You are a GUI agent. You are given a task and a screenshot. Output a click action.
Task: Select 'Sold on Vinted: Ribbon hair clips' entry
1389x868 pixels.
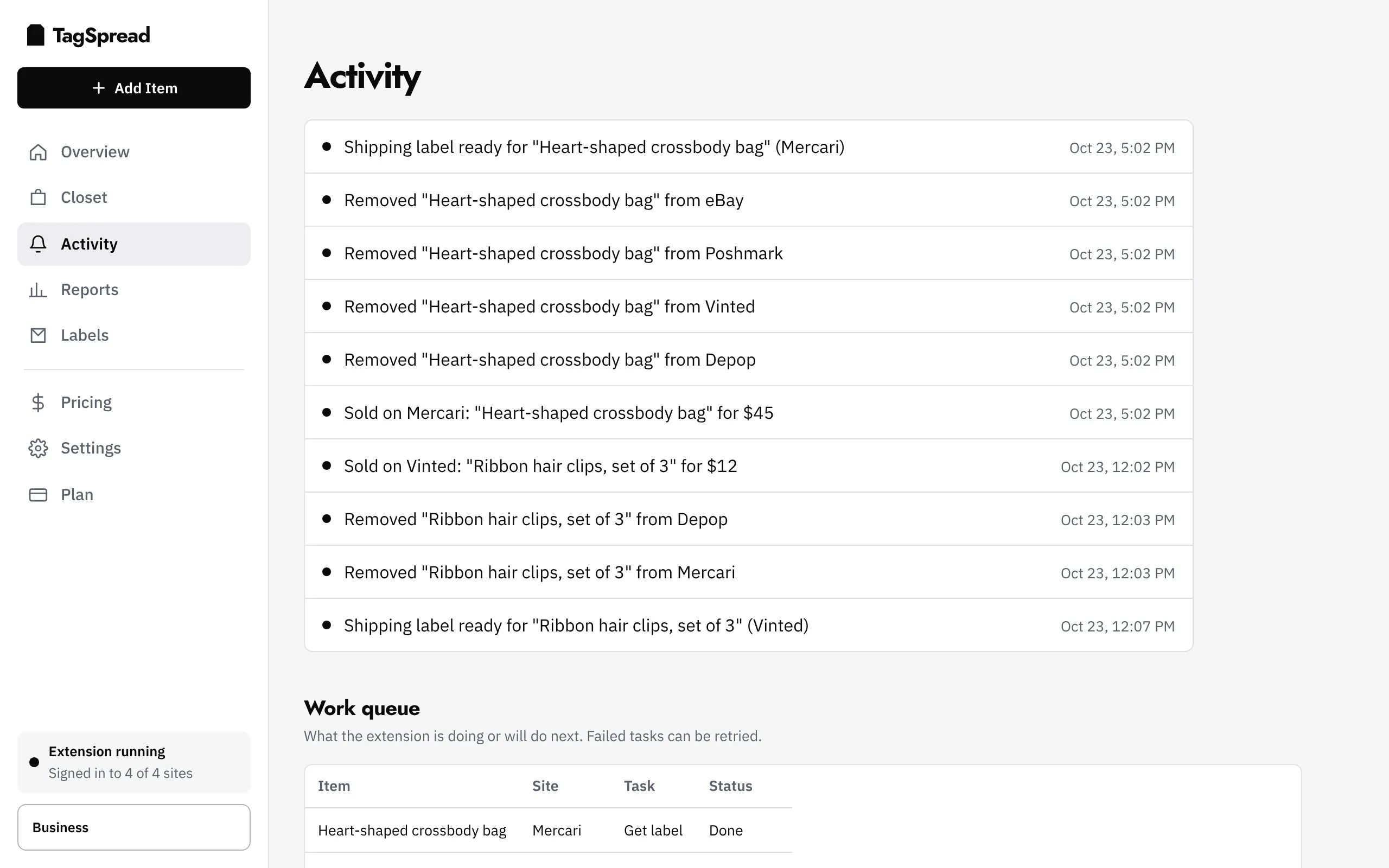click(748, 466)
